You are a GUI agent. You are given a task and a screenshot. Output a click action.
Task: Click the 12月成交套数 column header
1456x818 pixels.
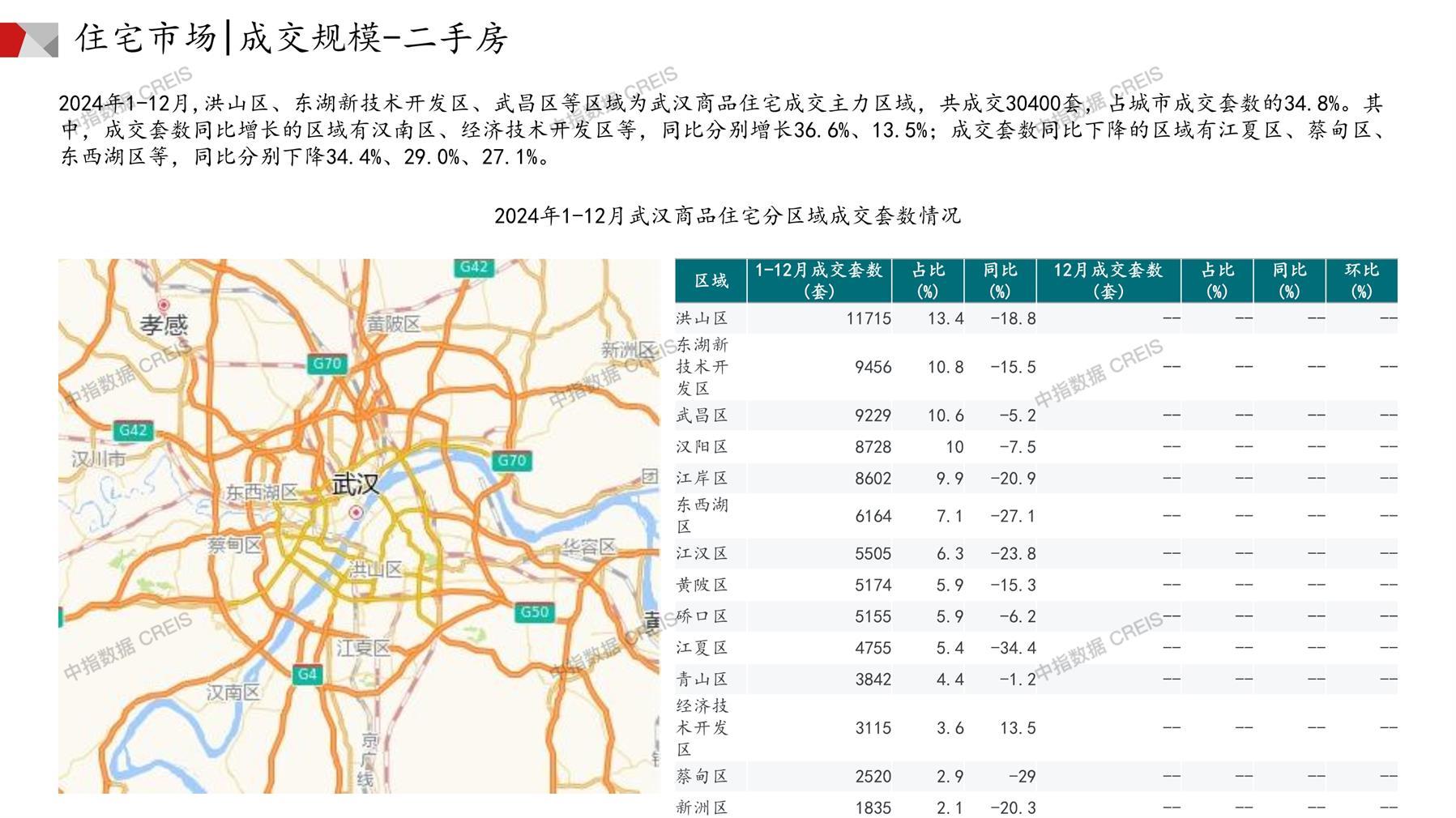tap(1108, 280)
